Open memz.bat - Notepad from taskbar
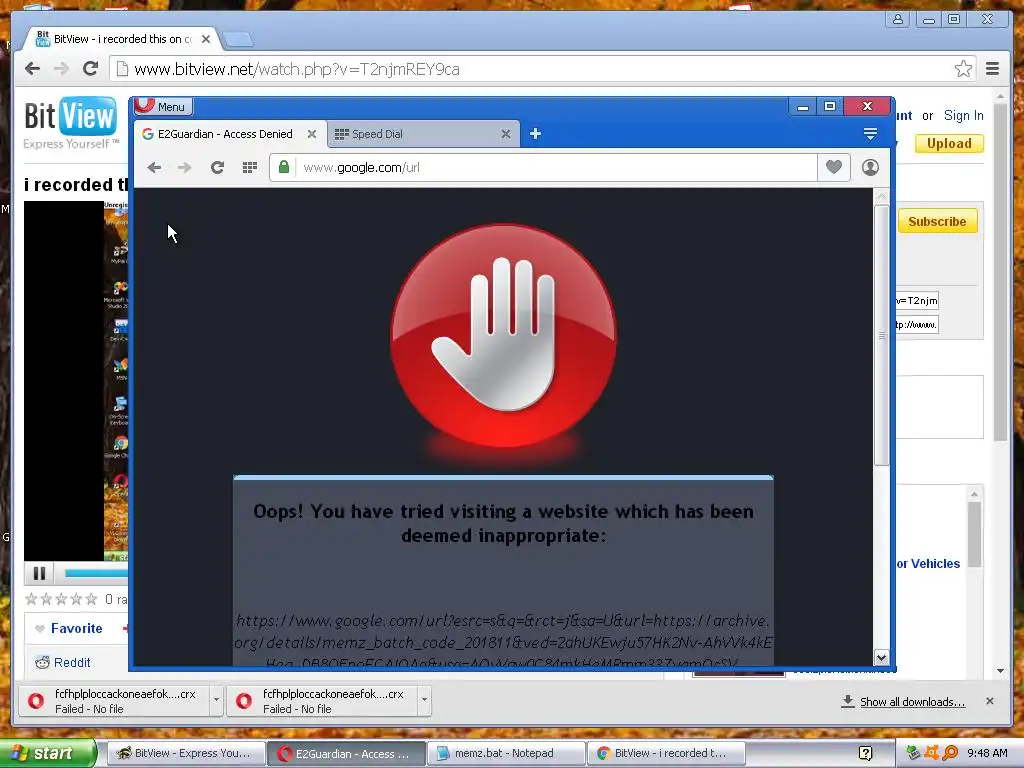 coord(506,753)
